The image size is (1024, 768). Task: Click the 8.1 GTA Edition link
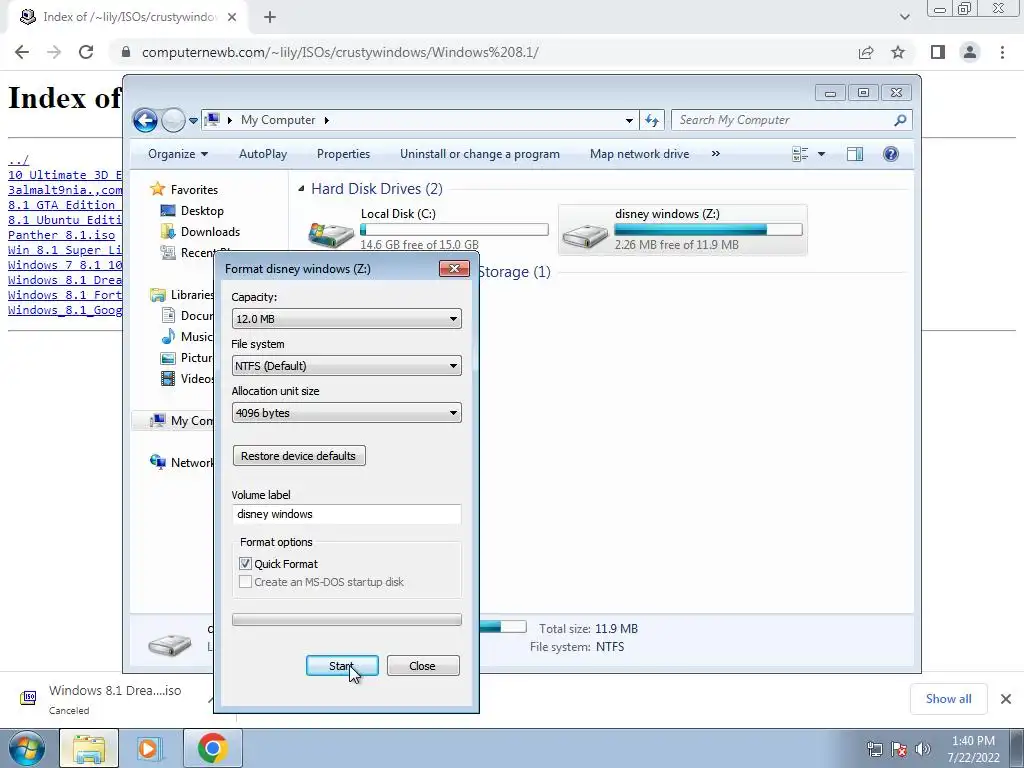(x=61, y=205)
